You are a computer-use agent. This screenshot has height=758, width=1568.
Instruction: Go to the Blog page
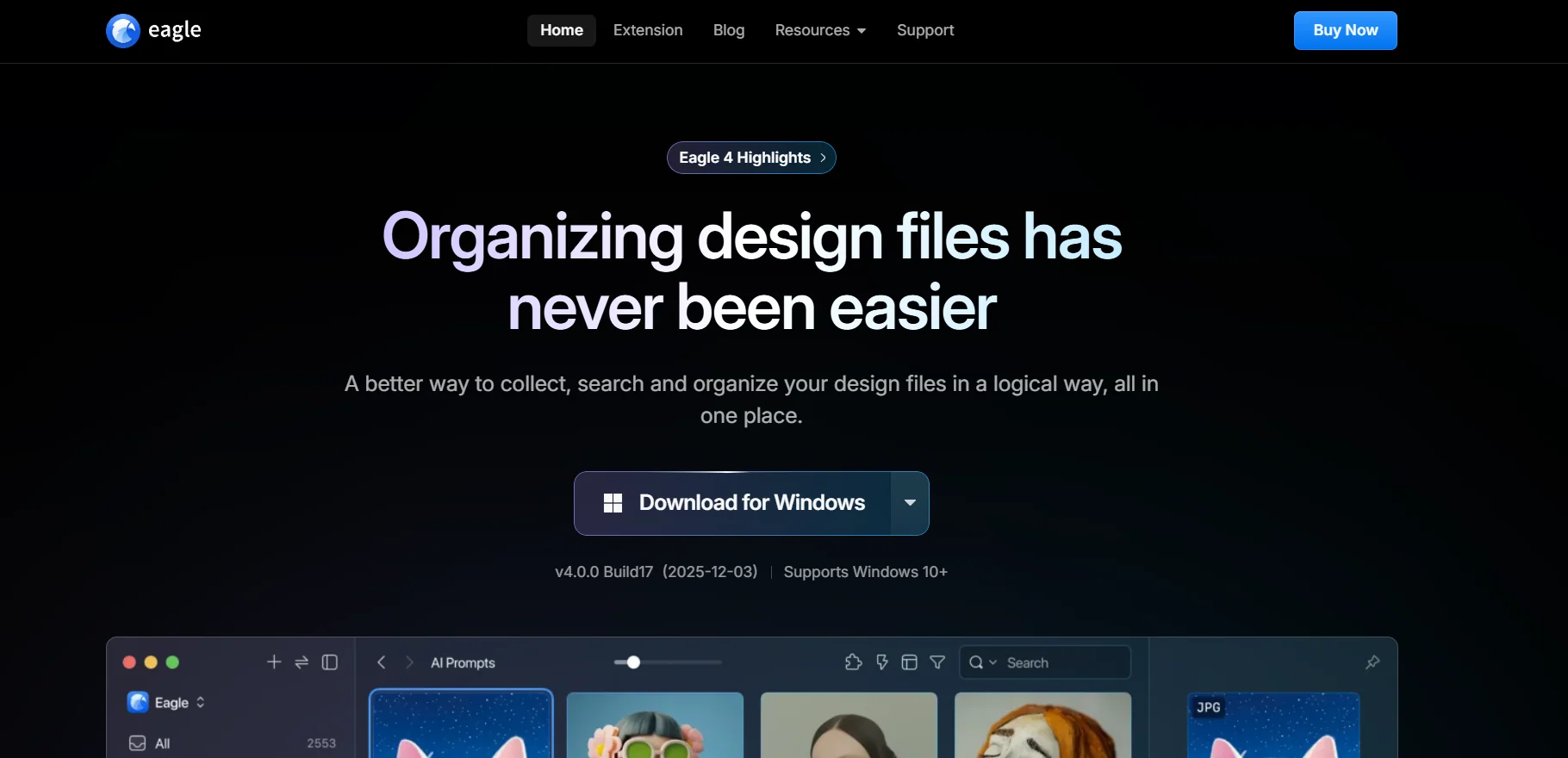[729, 30]
